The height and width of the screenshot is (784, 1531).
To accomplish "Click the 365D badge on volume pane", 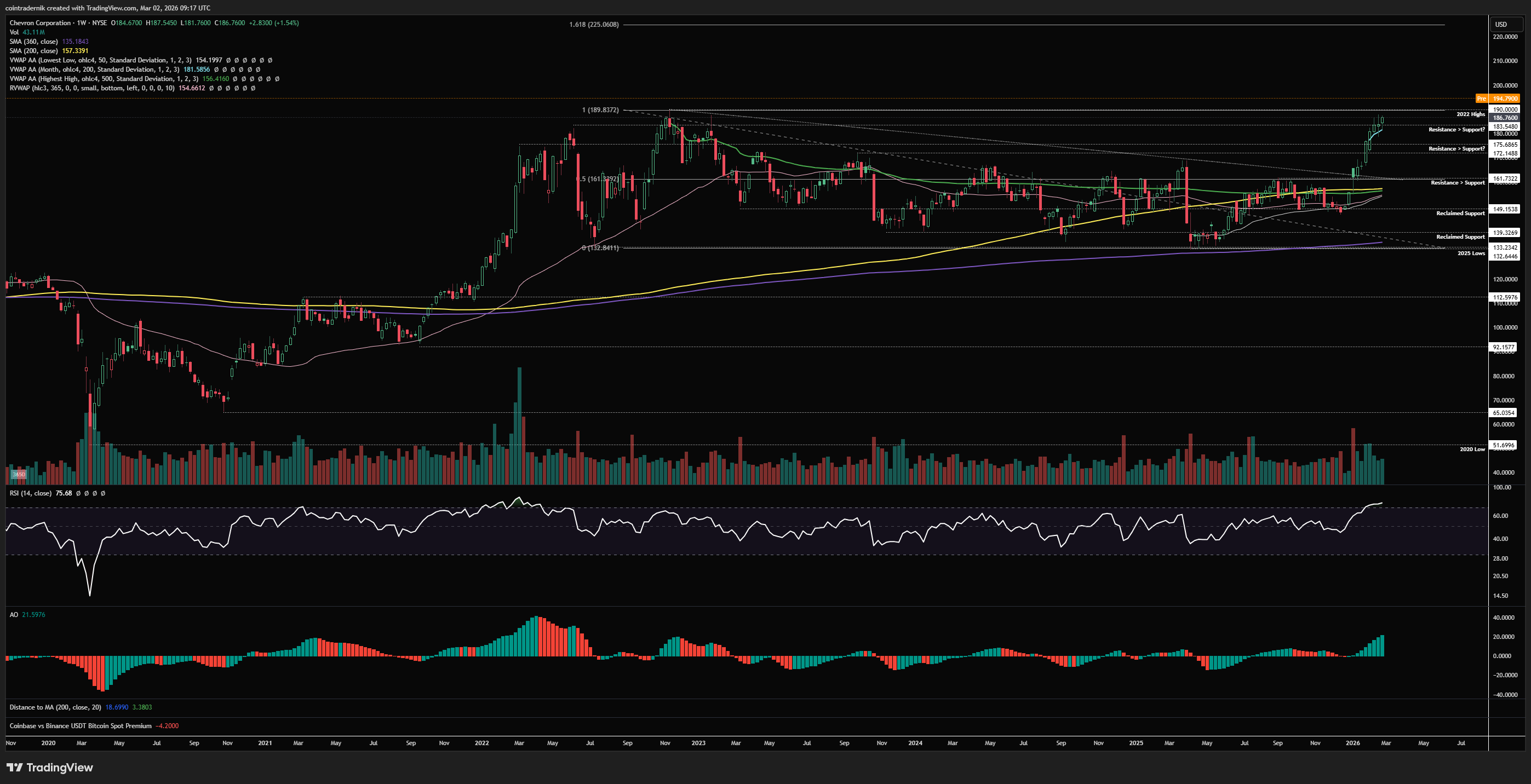I will 19,475.
